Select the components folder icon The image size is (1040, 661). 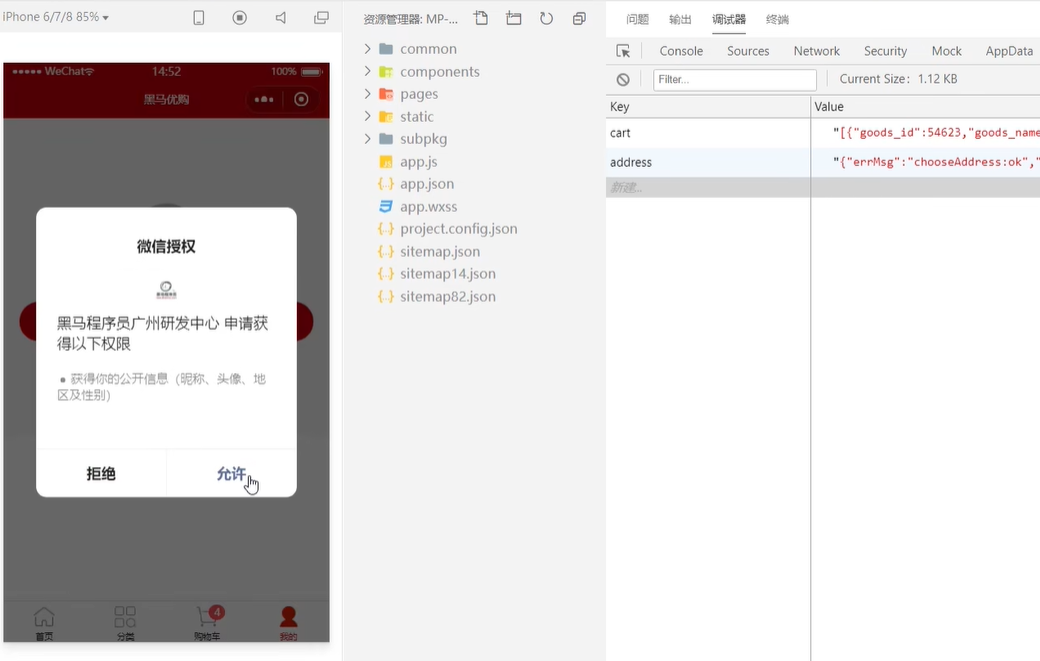tap(386, 72)
